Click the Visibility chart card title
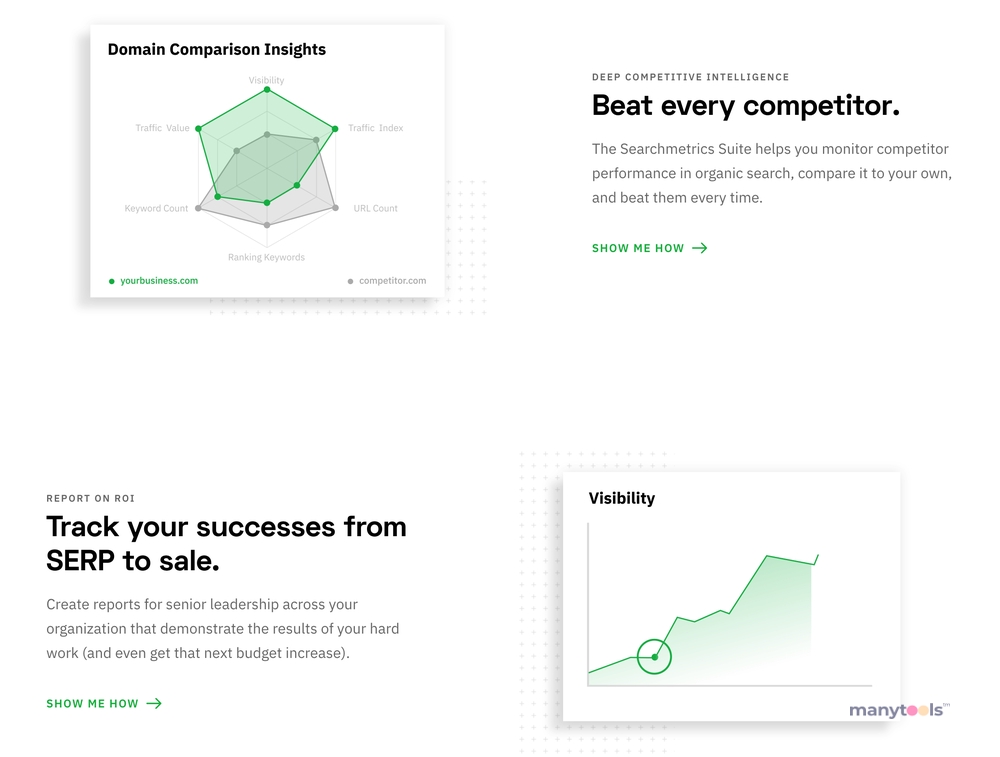Viewport: 1000px width, 757px height. (622, 499)
